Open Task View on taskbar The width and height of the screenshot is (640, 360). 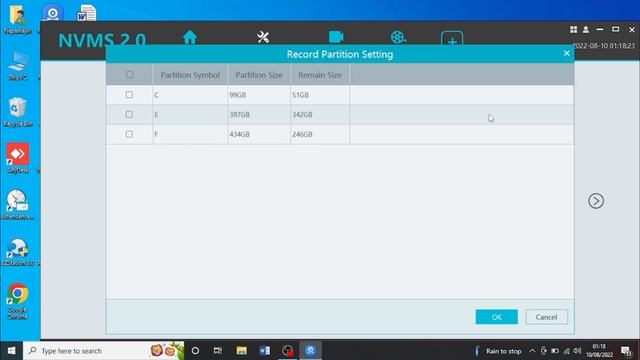(218, 351)
